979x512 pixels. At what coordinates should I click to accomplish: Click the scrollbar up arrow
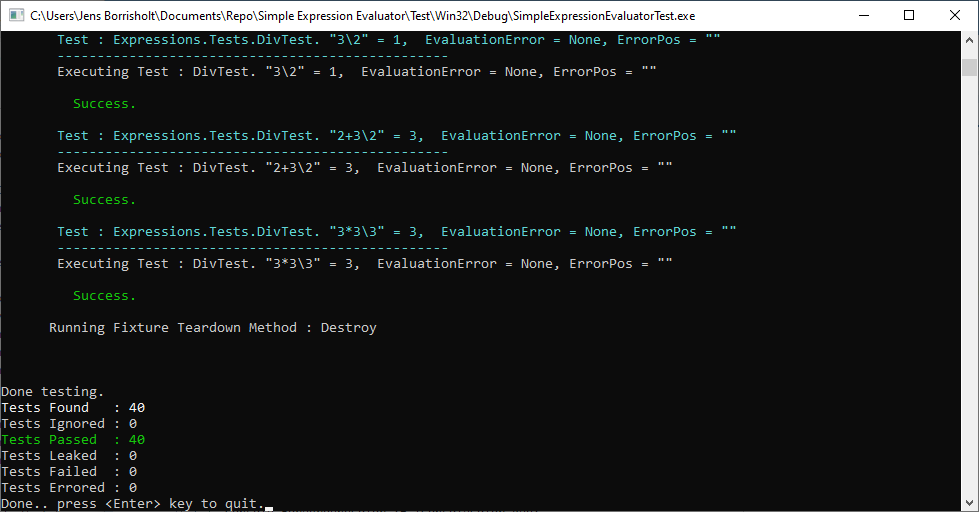969,39
